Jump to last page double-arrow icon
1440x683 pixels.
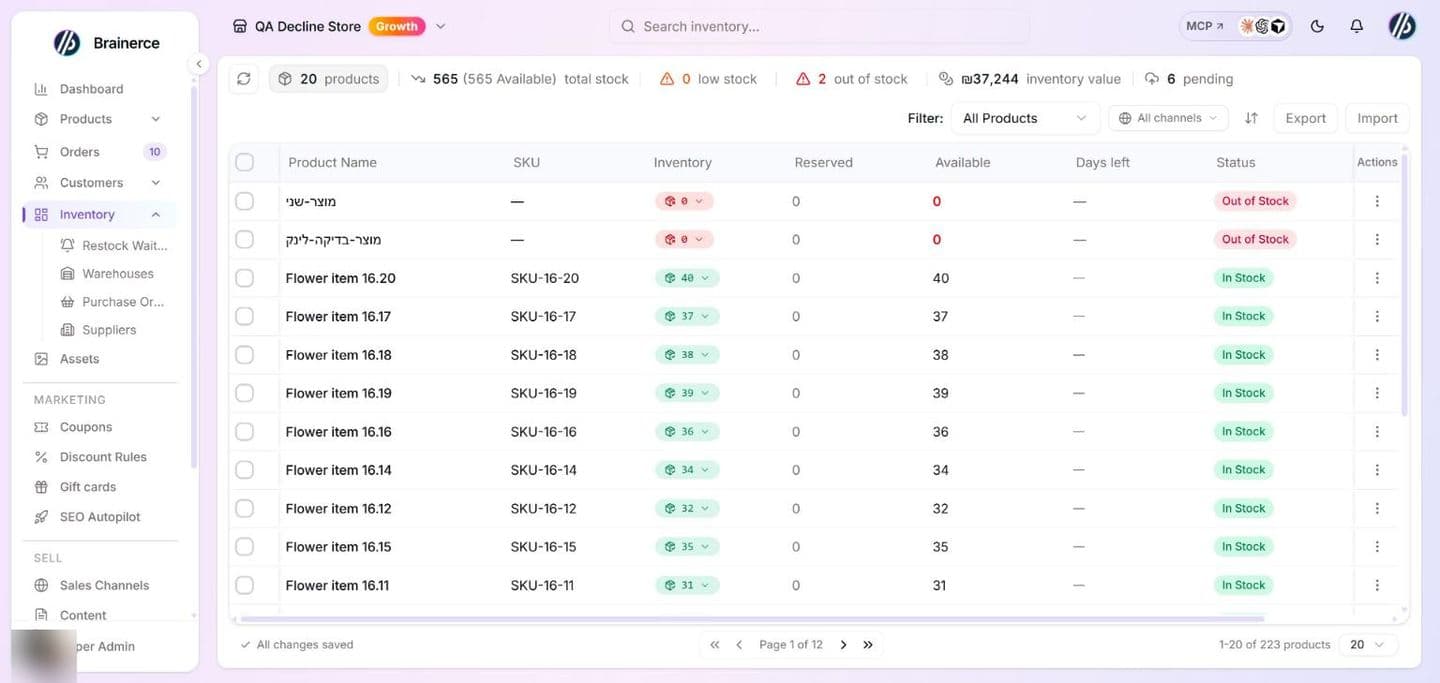pos(868,645)
